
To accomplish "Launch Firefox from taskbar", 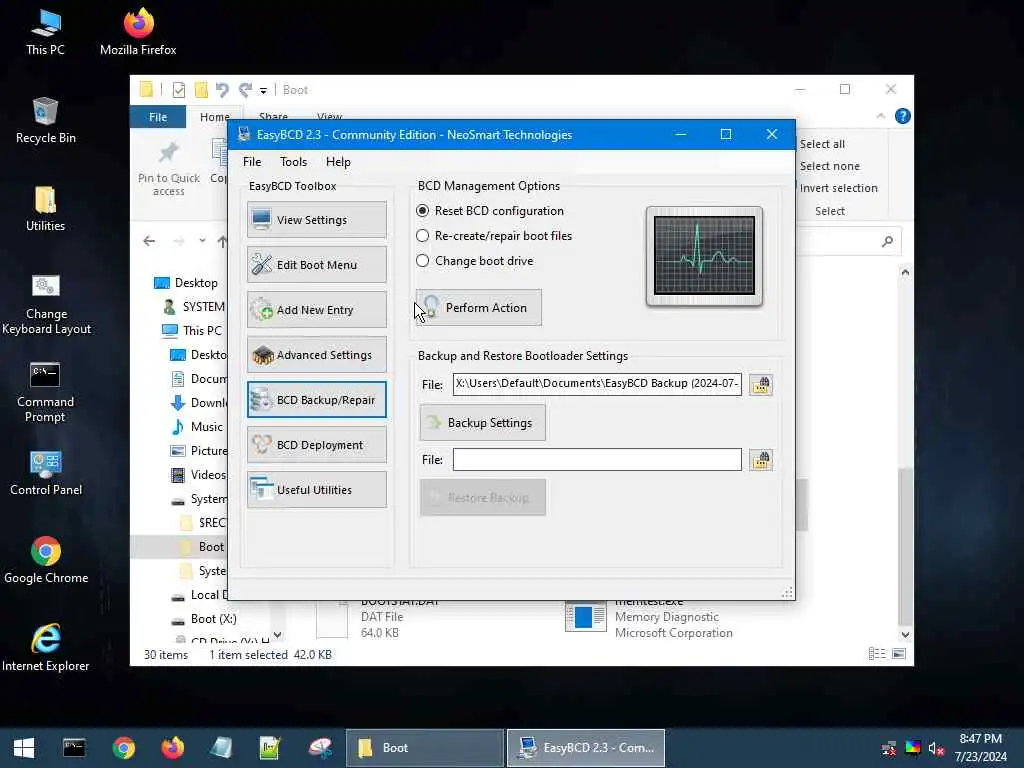I will 172,748.
